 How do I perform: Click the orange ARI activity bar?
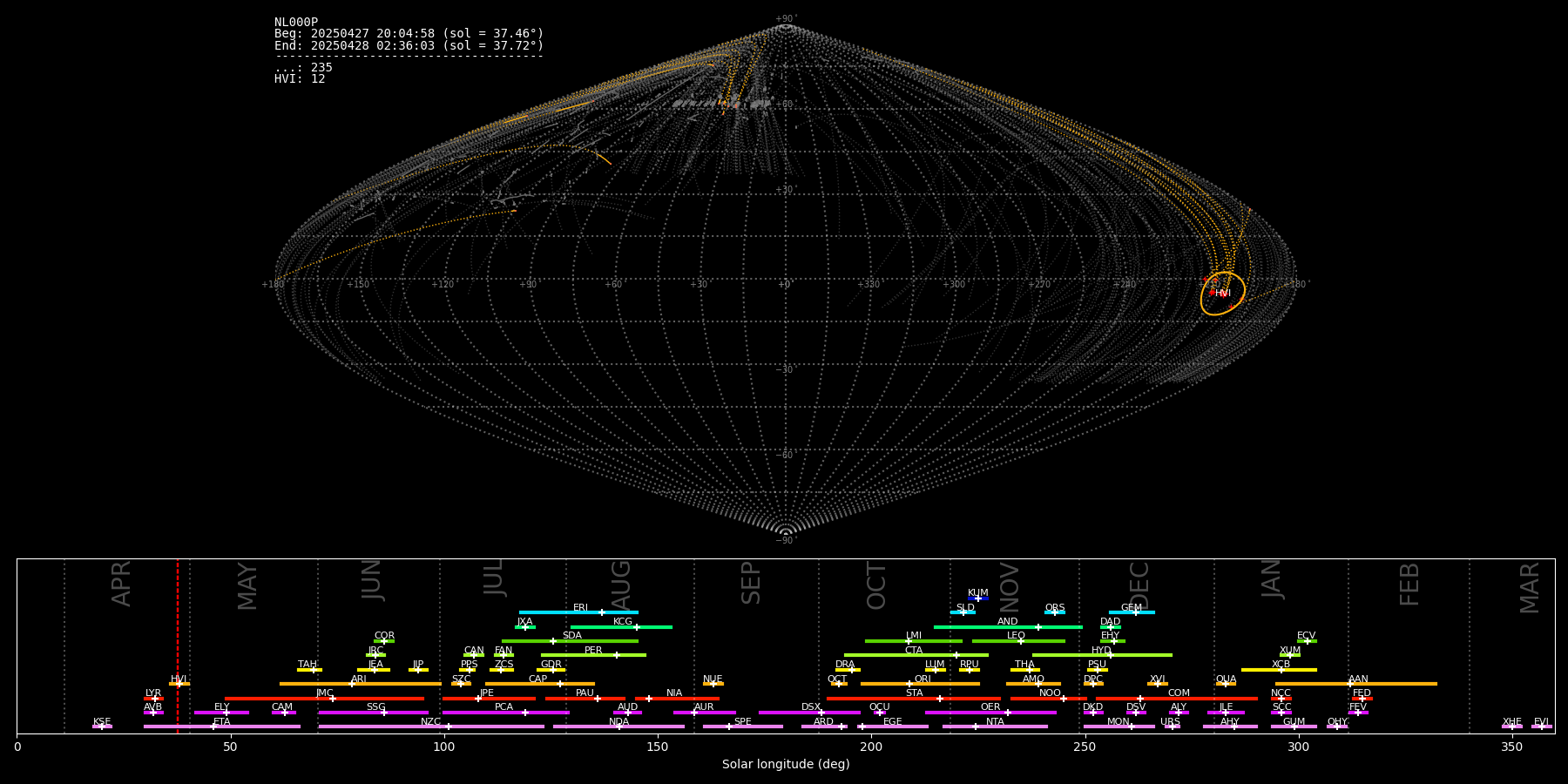[x=361, y=684]
